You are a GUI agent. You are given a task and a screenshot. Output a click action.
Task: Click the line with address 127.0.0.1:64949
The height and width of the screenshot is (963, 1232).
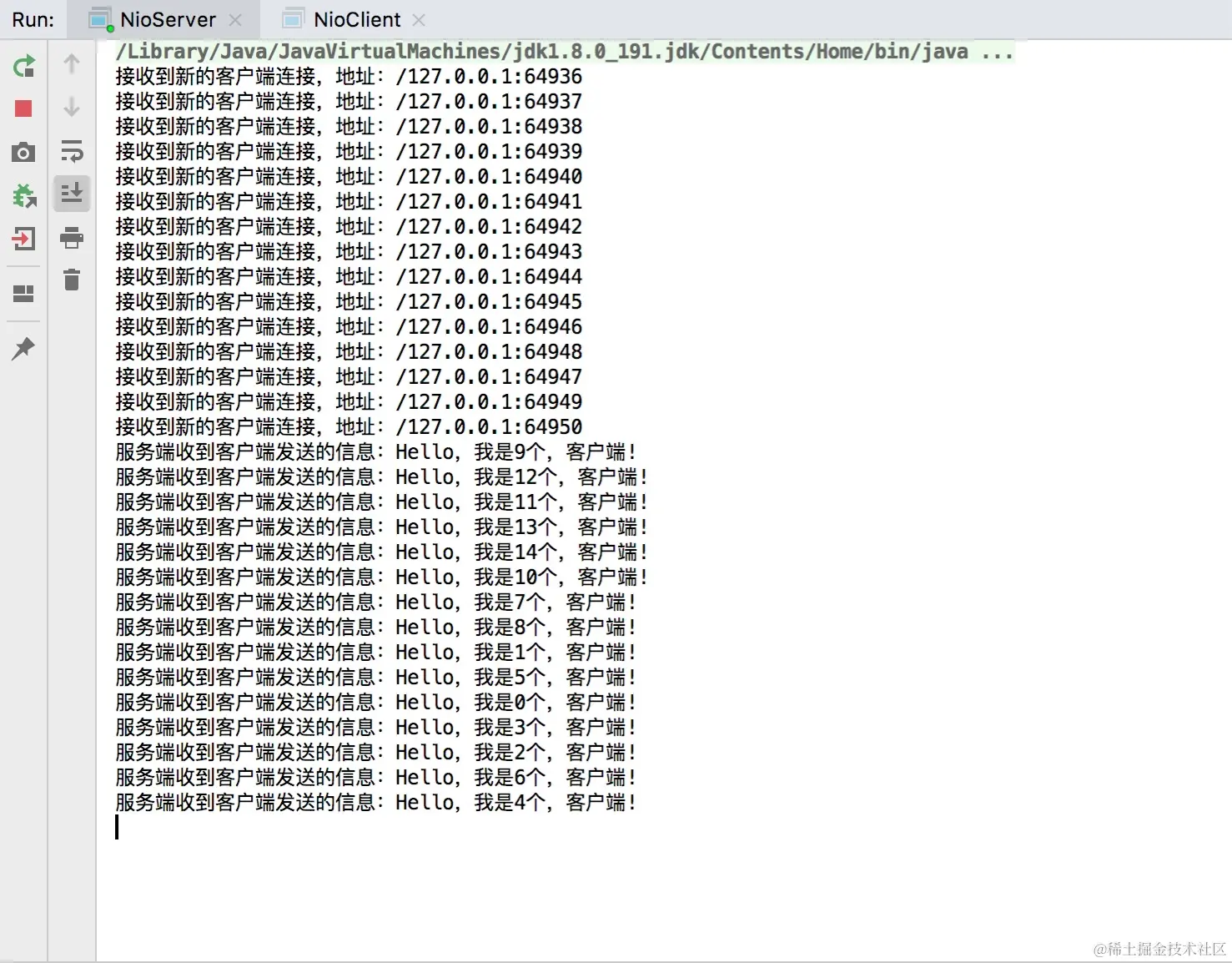click(x=349, y=402)
